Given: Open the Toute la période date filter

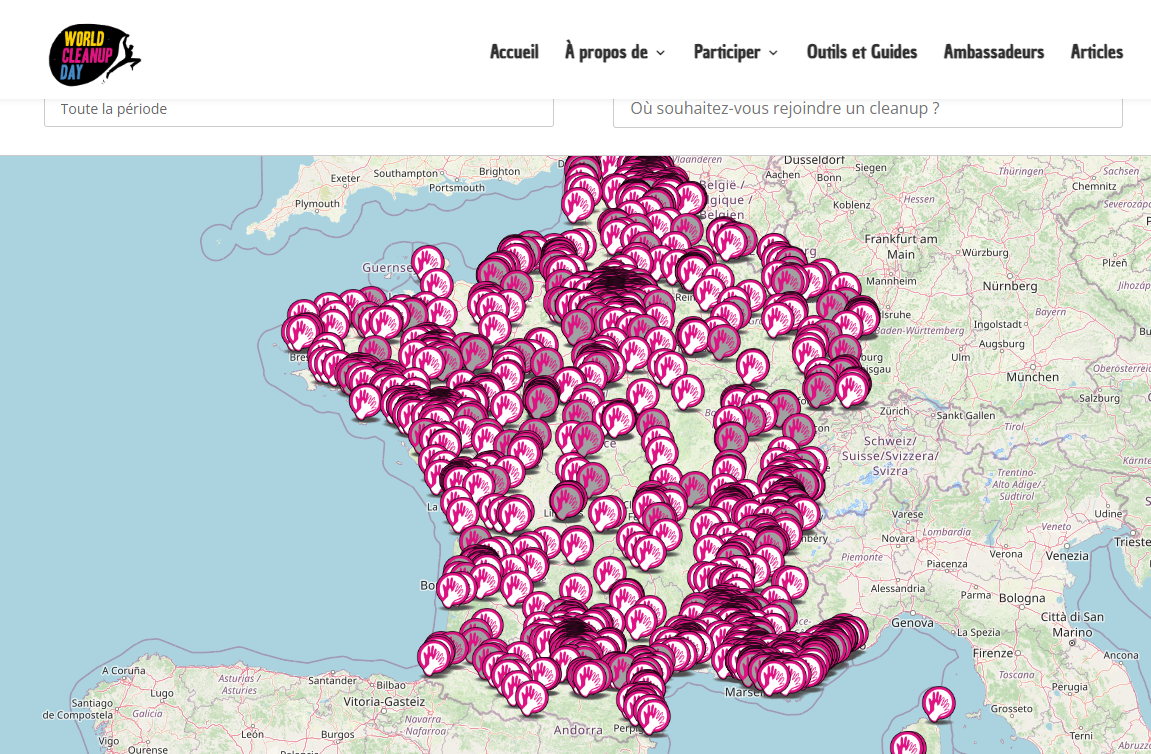Looking at the screenshot, I should click(299, 109).
